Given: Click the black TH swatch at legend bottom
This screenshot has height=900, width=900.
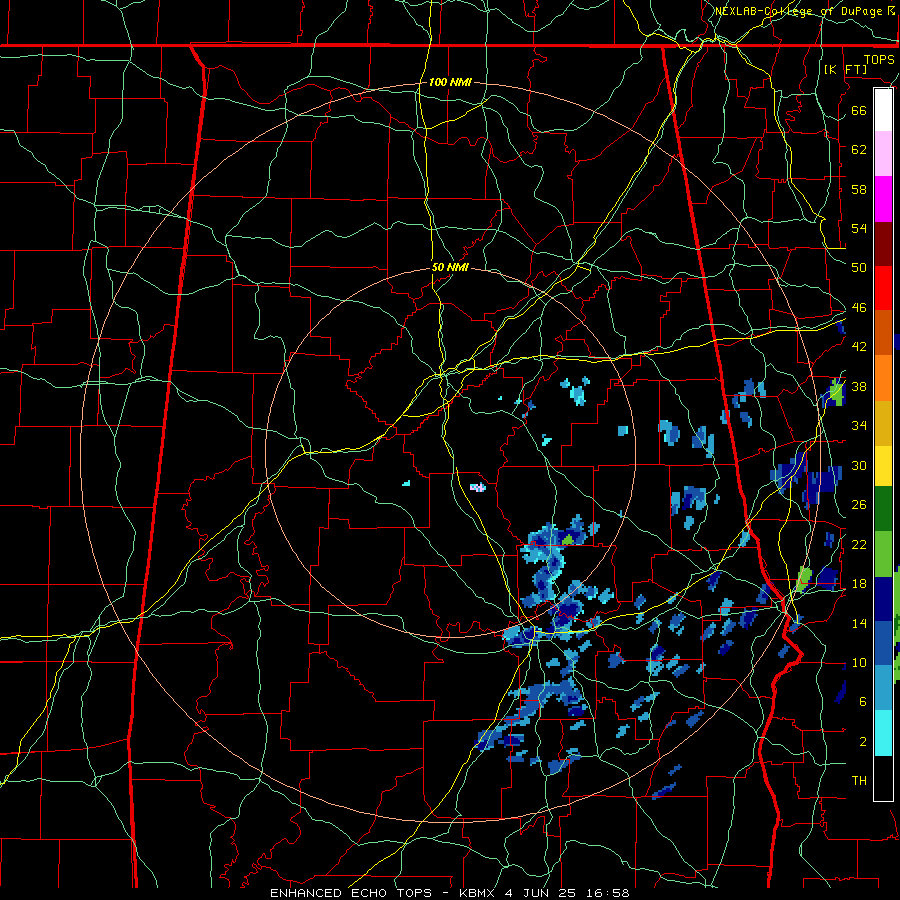Looking at the screenshot, I should (x=883, y=778).
